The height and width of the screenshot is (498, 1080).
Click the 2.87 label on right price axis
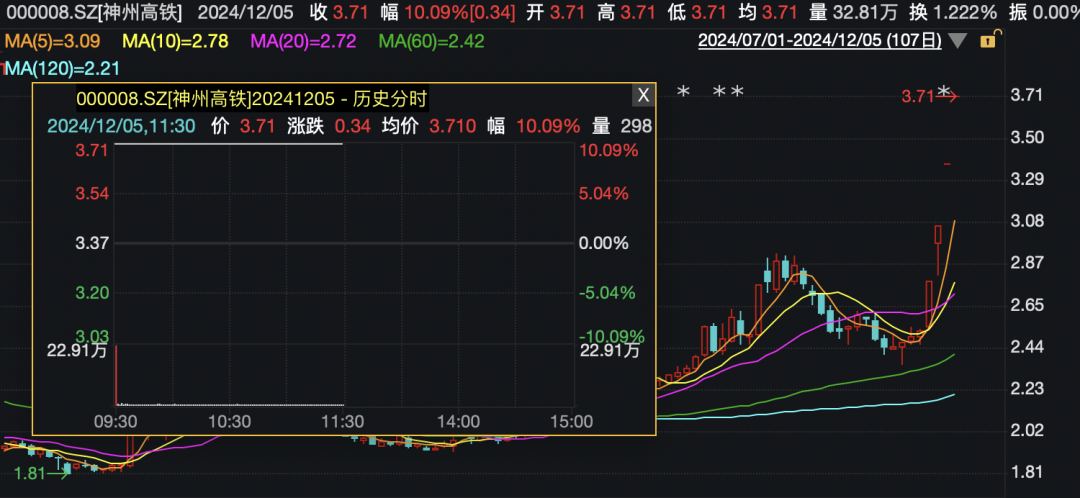pos(1027,263)
